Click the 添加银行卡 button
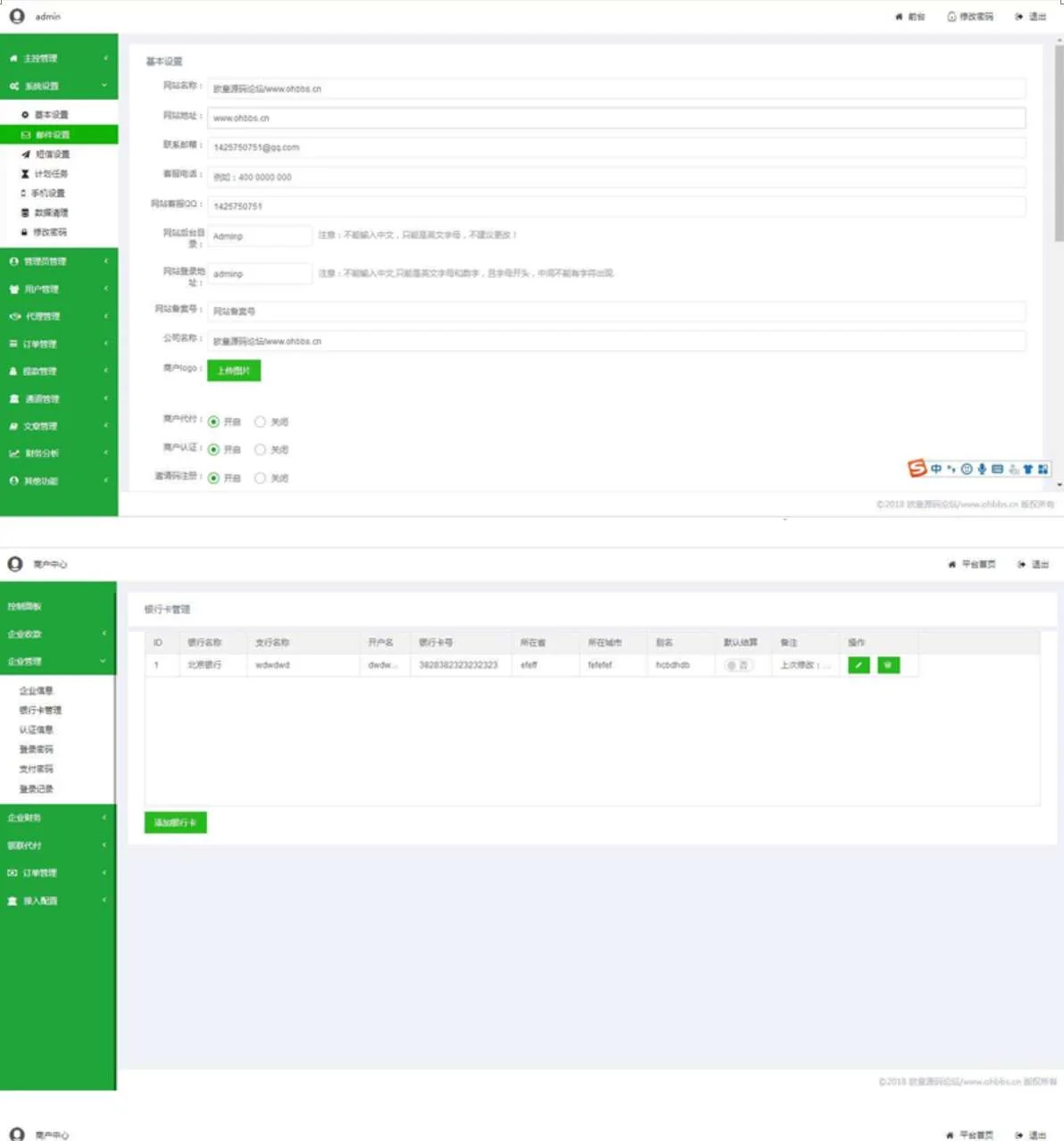The image size is (1064, 1141). point(175,822)
